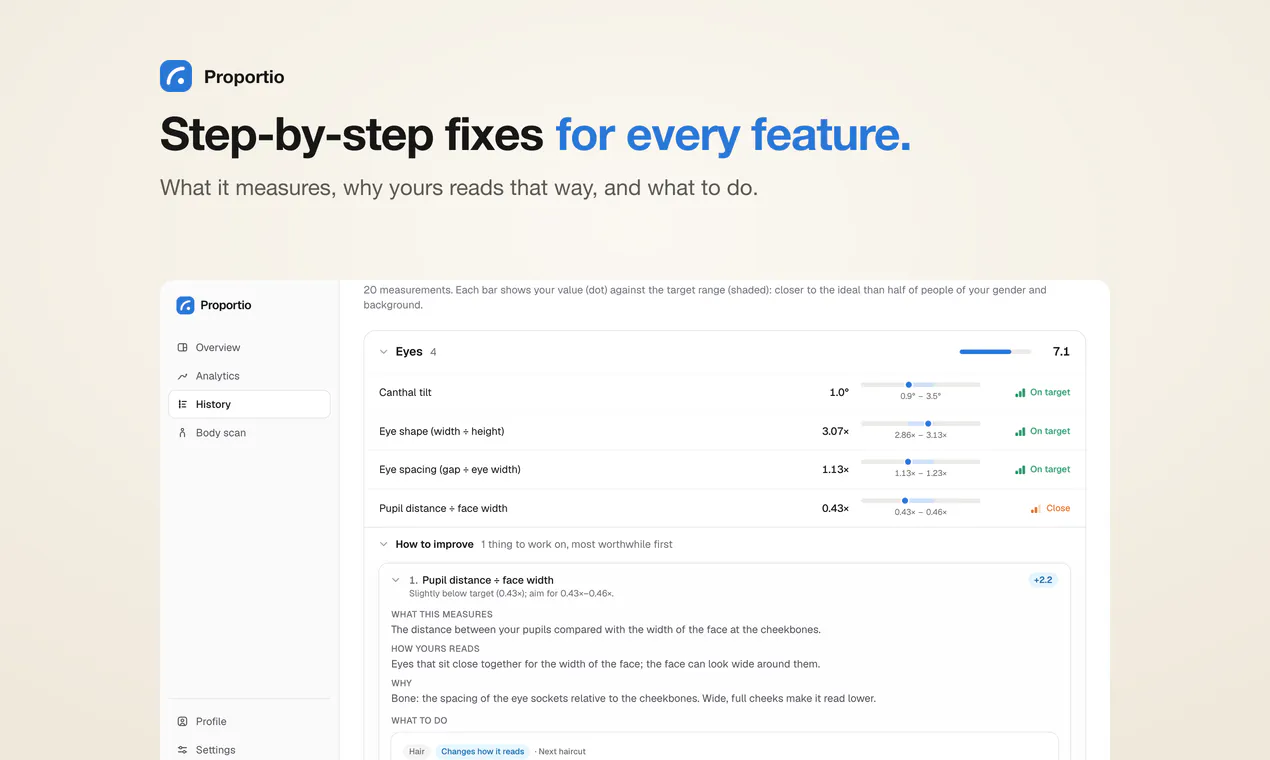The width and height of the screenshot is (1270, 760).
Task: Click the Profile icon in sidebar
Action: tap(182, 721)
